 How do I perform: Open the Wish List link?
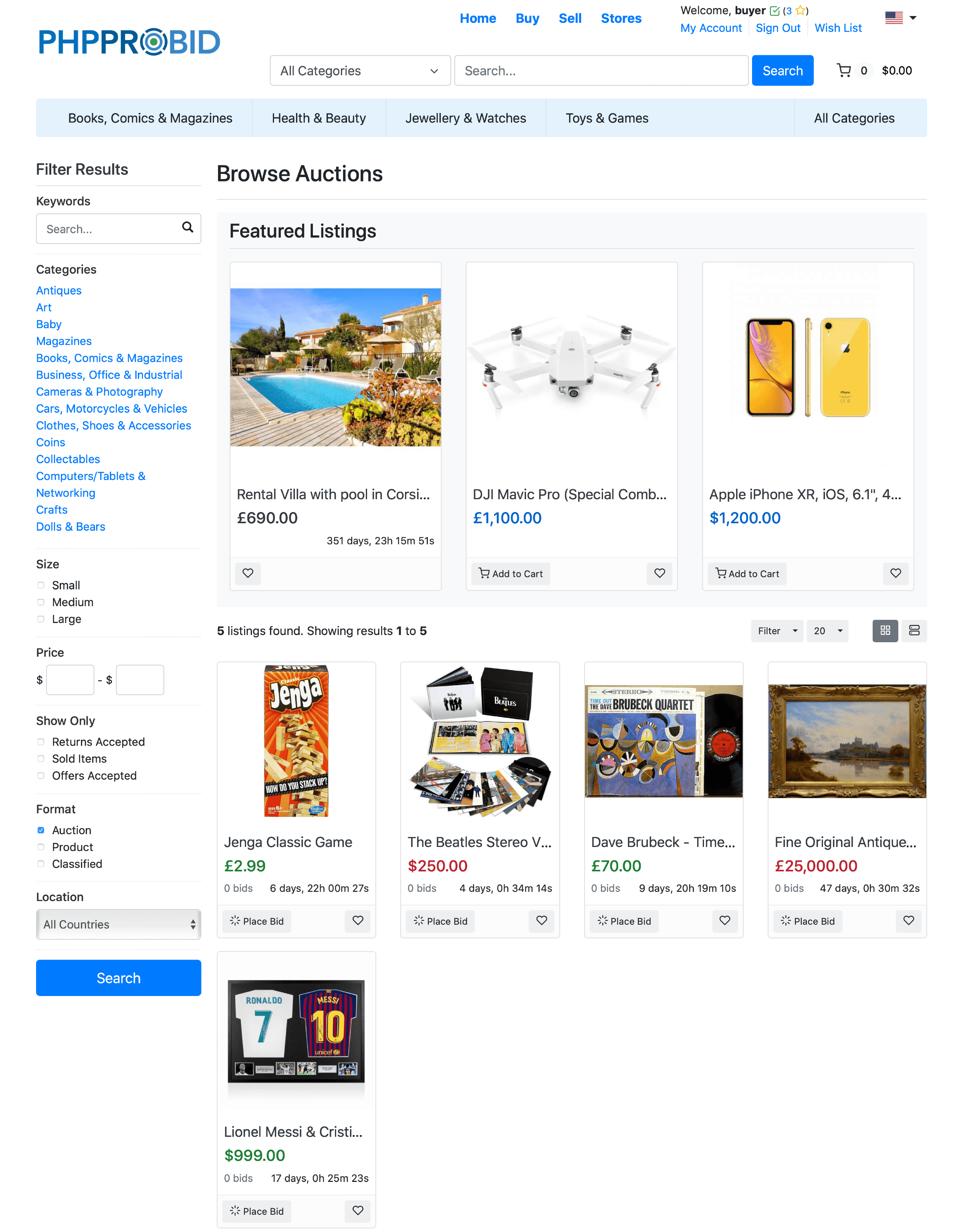(x=838, y=28)
